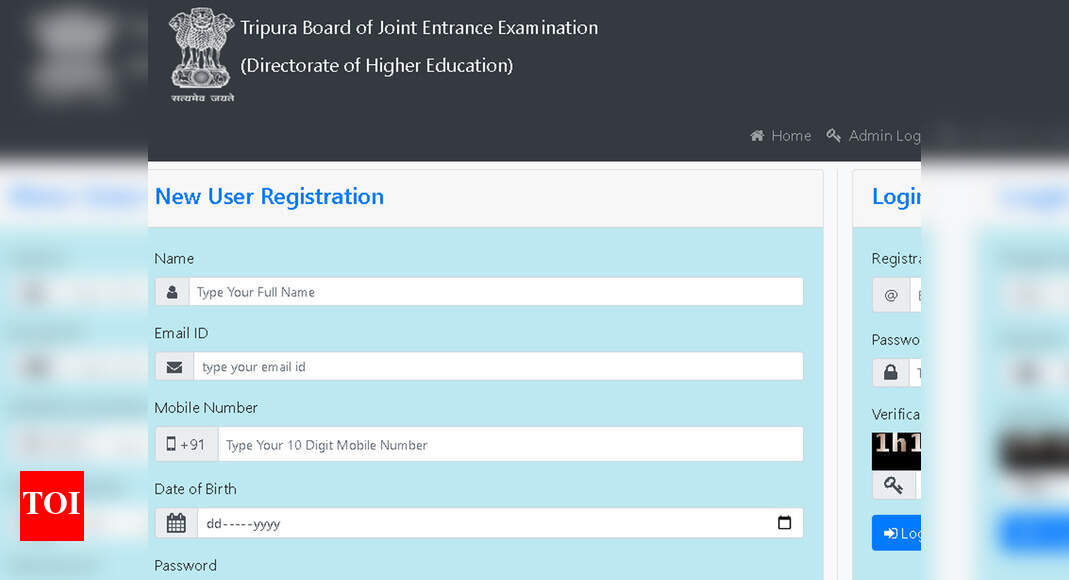Image resolution: width=1069 pixels, height=580 pixels.
Task: Focus the type your email id field
Action: click(x=498, y=367)
